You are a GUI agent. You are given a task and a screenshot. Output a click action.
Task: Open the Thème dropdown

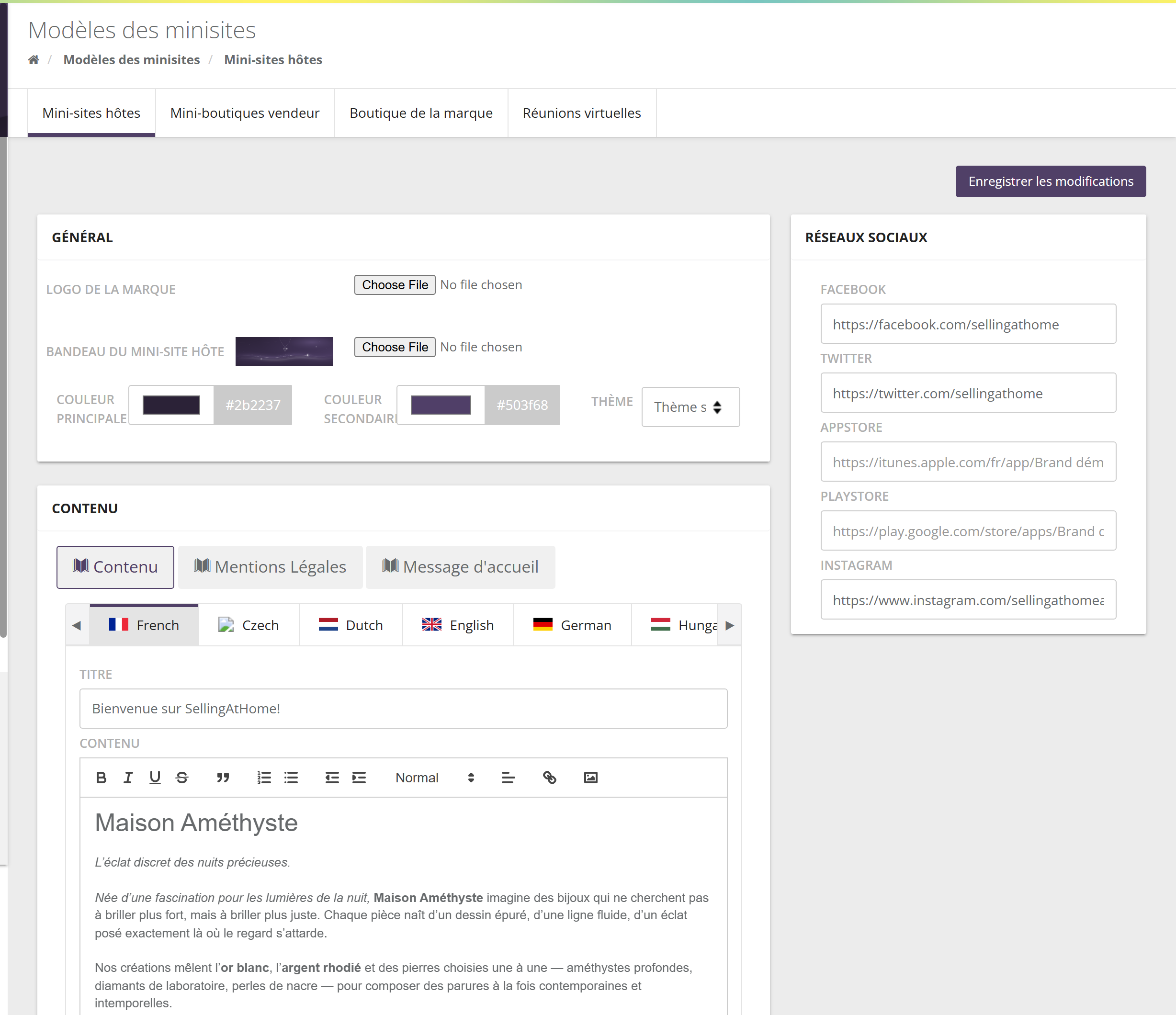point(690,407)
